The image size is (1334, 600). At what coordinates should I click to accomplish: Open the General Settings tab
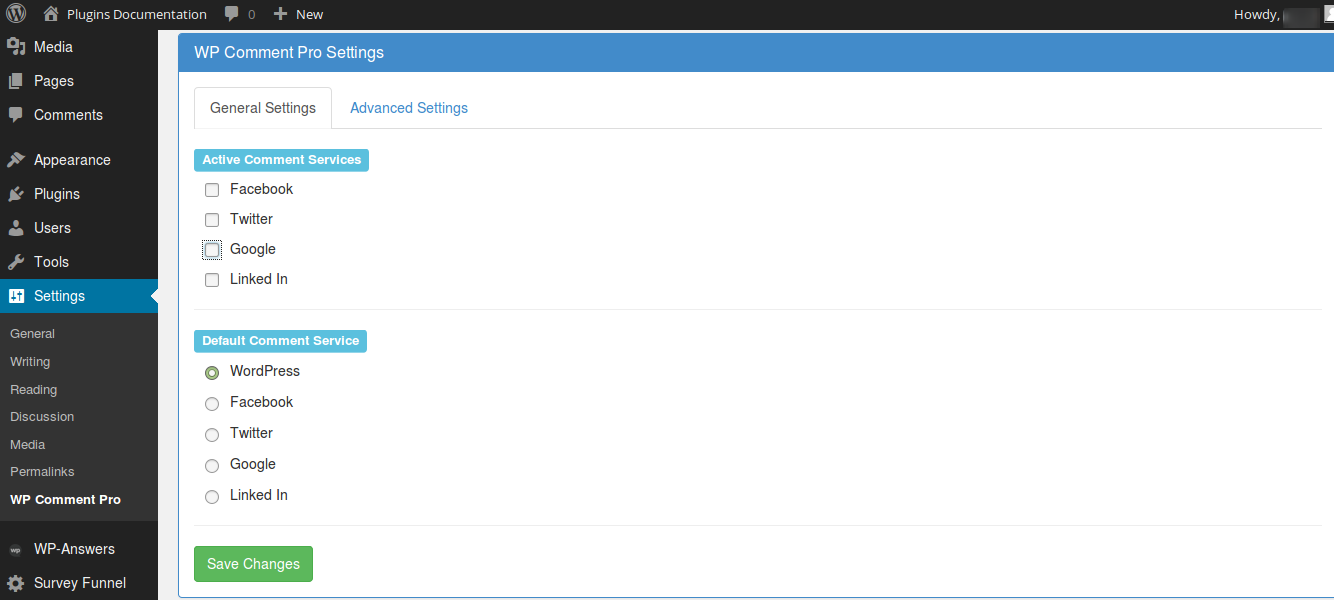click(x=262, y=107)
